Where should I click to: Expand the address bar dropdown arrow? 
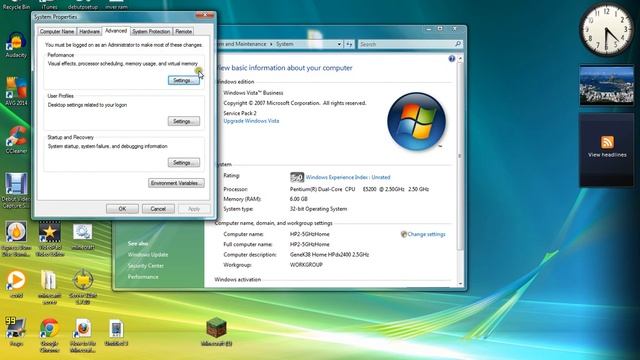point(339,44)
